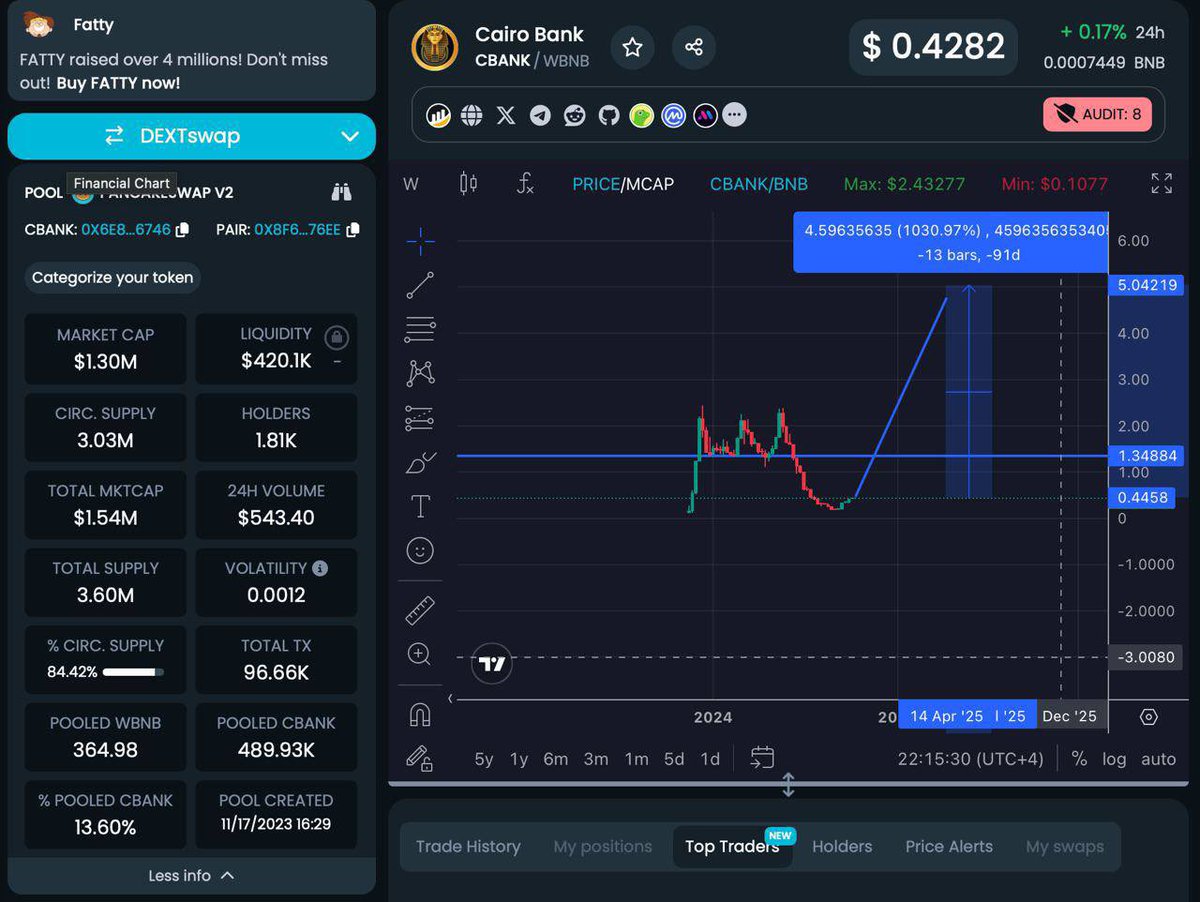Collapse the panel via Less info
Viewport: 1200px width, 902px height.
pos(191,875)
